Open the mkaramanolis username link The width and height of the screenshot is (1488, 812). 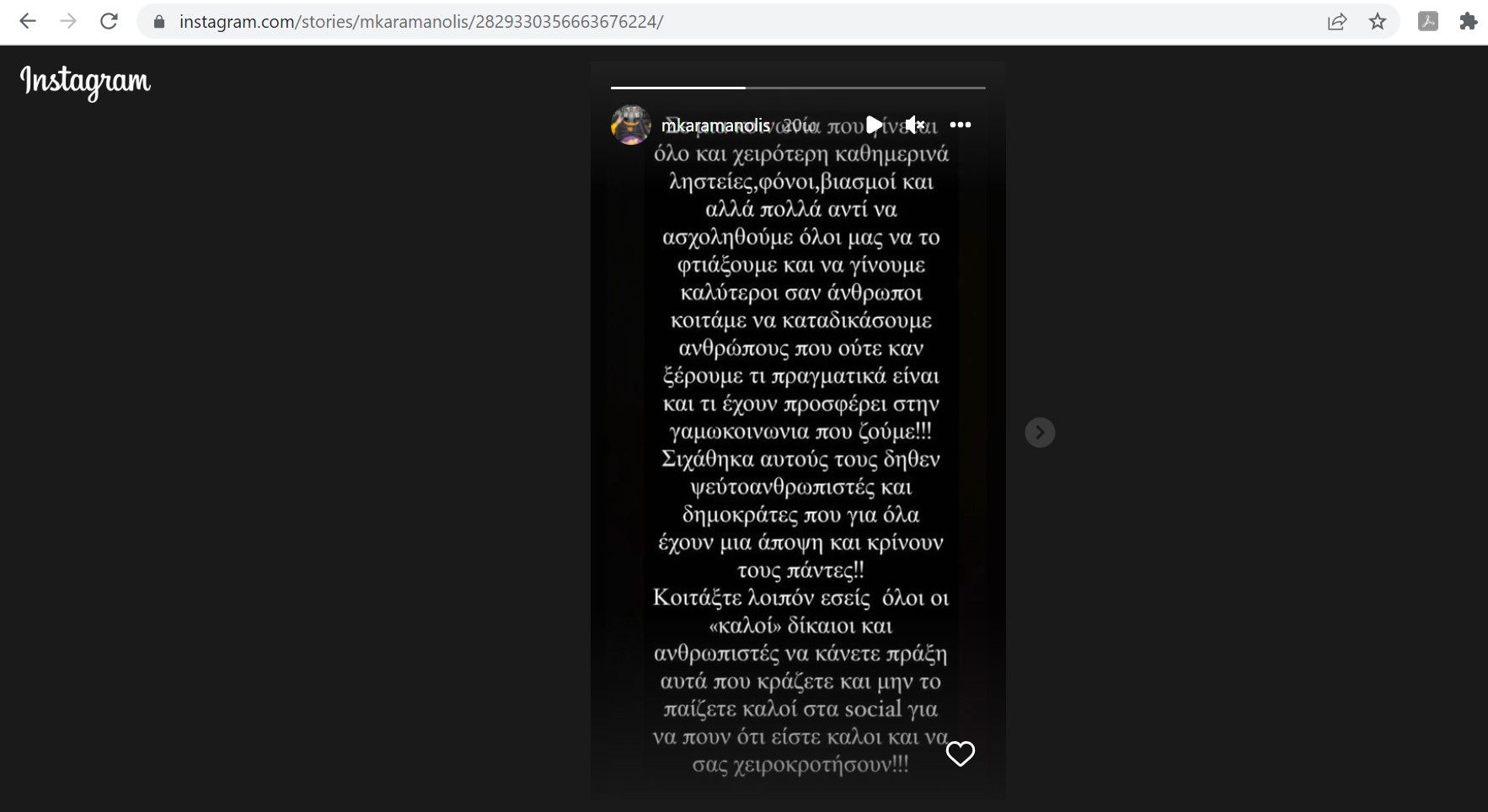(x=715, y=126)
